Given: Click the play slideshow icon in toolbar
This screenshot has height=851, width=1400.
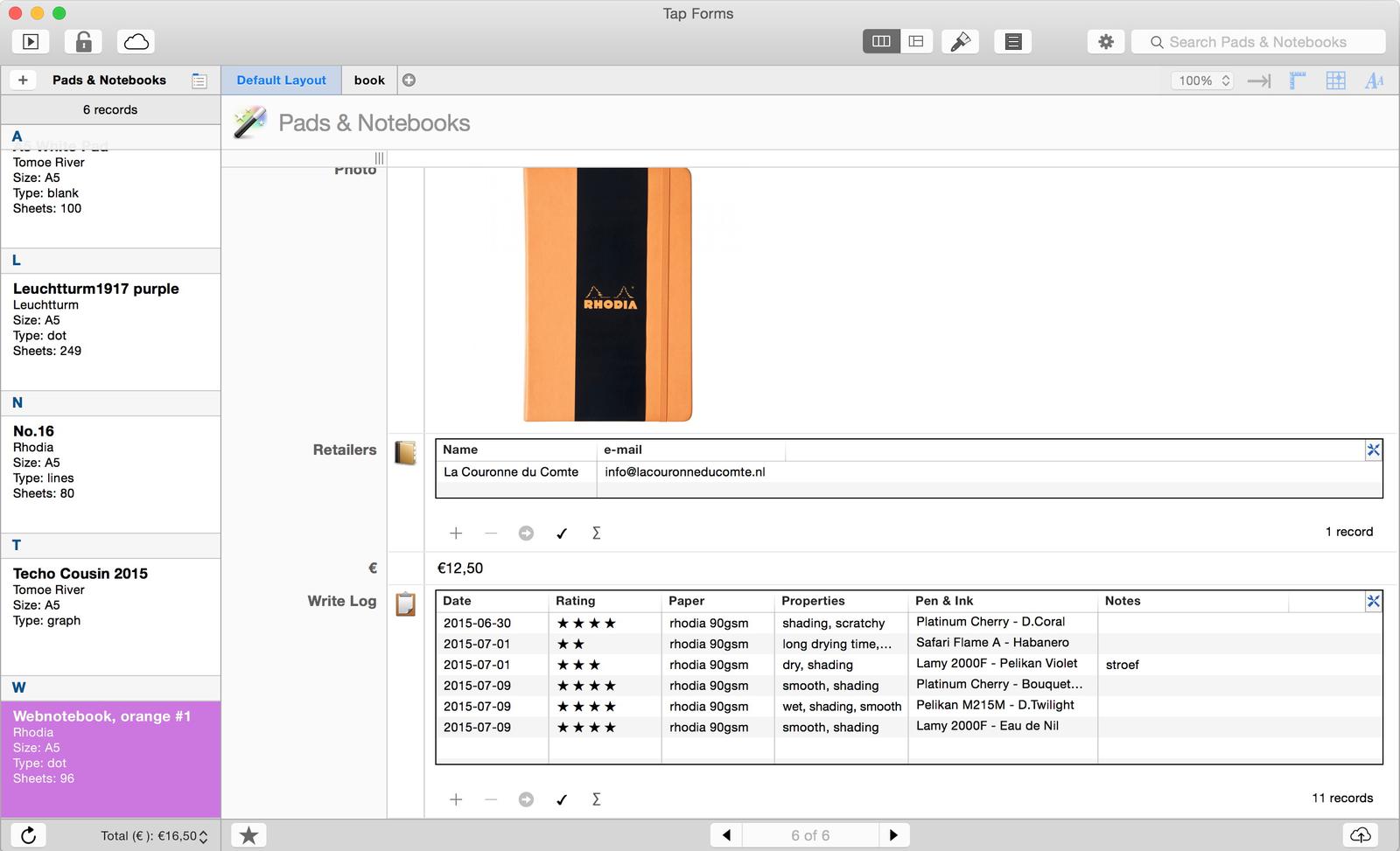Looking at the screenshot, I should click(31, 41).
